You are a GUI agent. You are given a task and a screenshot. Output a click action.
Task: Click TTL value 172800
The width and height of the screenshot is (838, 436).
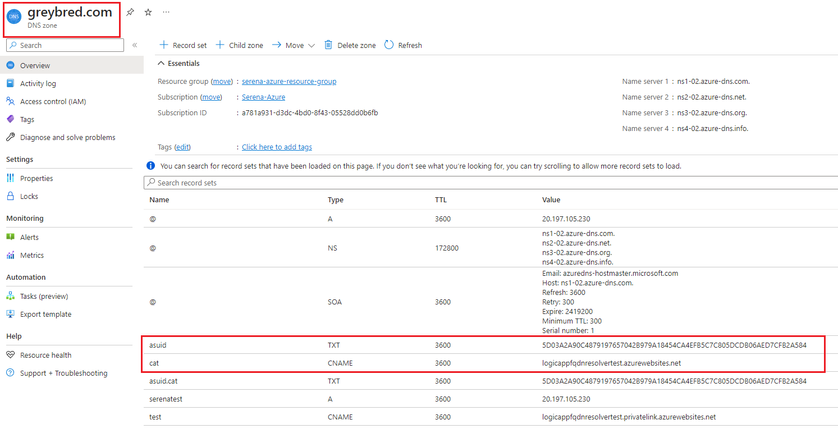pos(447,248)
